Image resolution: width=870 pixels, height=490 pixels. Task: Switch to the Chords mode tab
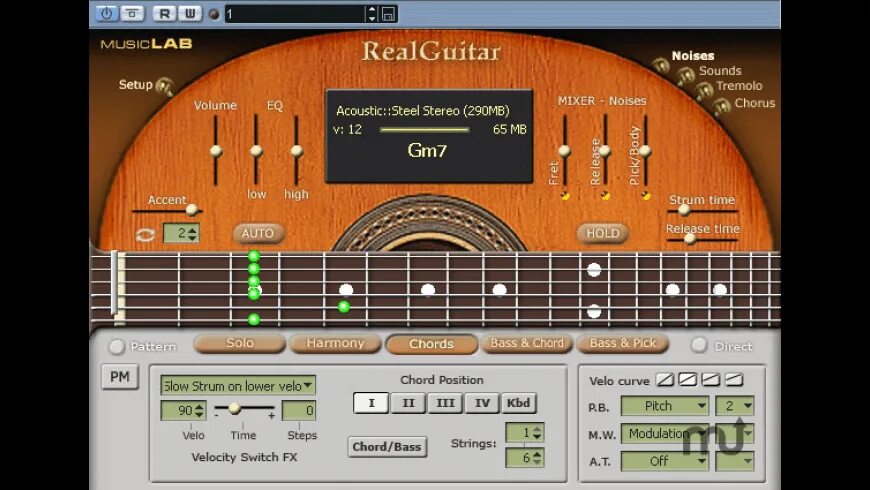pyautogui.click(x=432, y=344)
